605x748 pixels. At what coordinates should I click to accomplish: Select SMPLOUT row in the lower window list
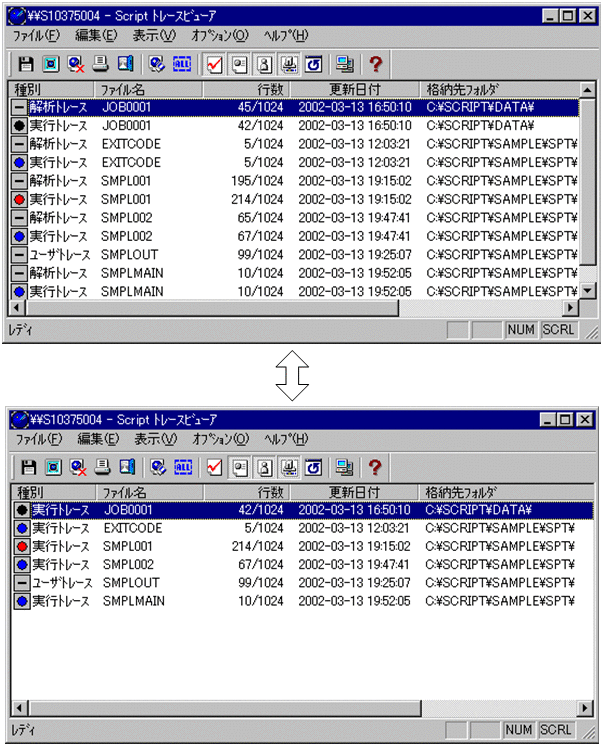pos(131,582)
